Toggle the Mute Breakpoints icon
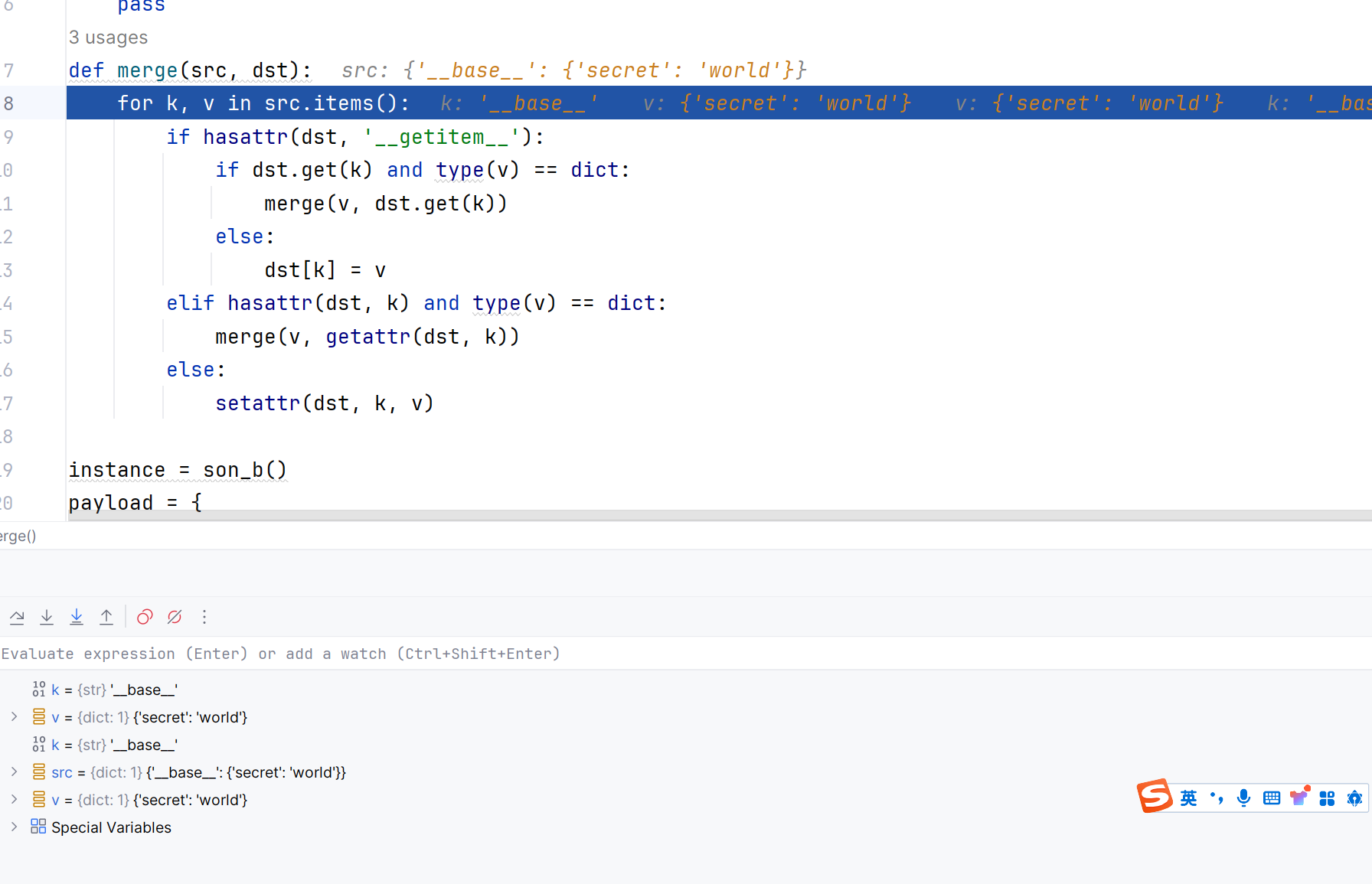Image resolution: width=1372 pixels, height=884 pixels. click(175, 617)
